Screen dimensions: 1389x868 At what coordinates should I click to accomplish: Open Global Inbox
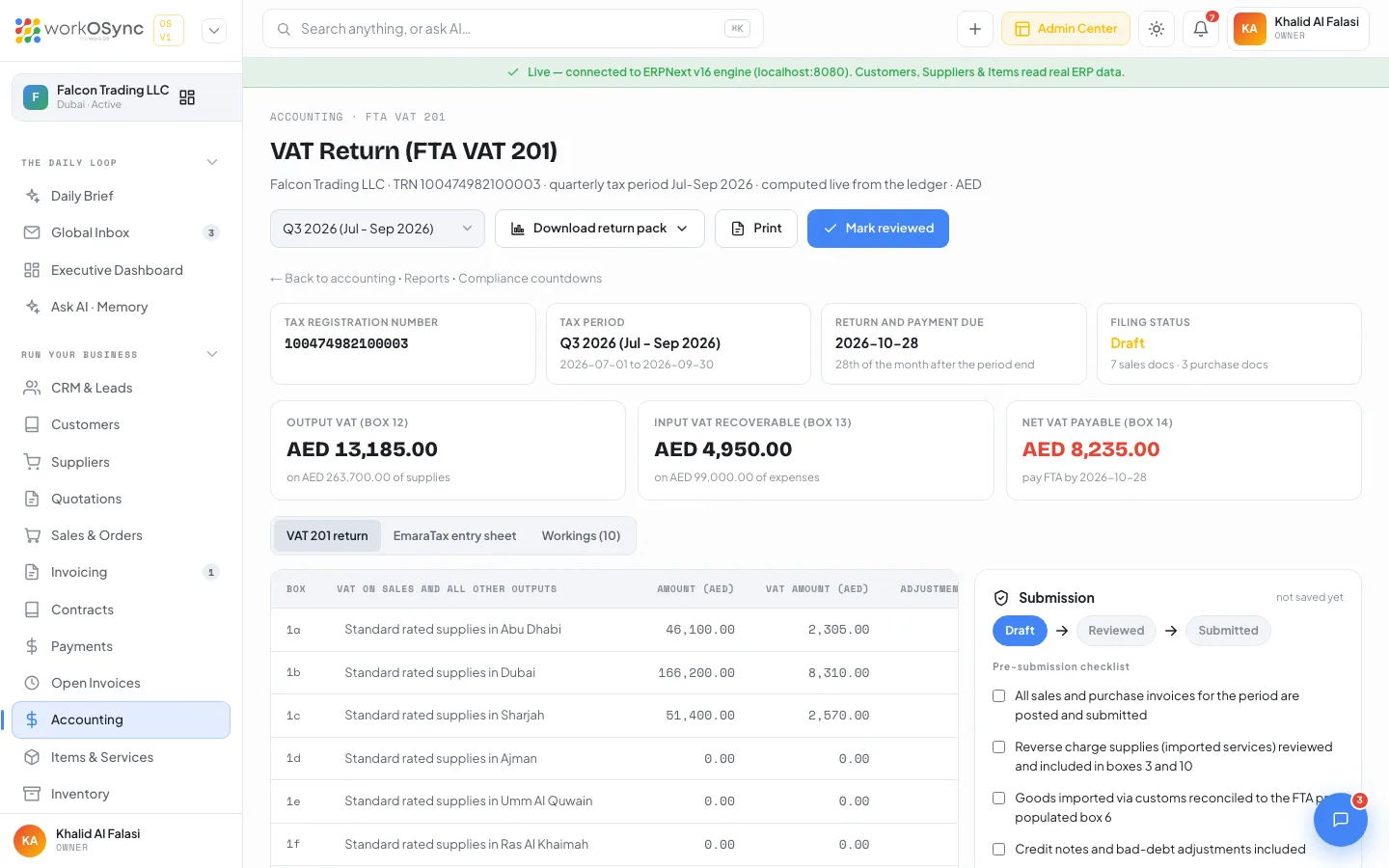pyautogui.click(x=121, y=232)
